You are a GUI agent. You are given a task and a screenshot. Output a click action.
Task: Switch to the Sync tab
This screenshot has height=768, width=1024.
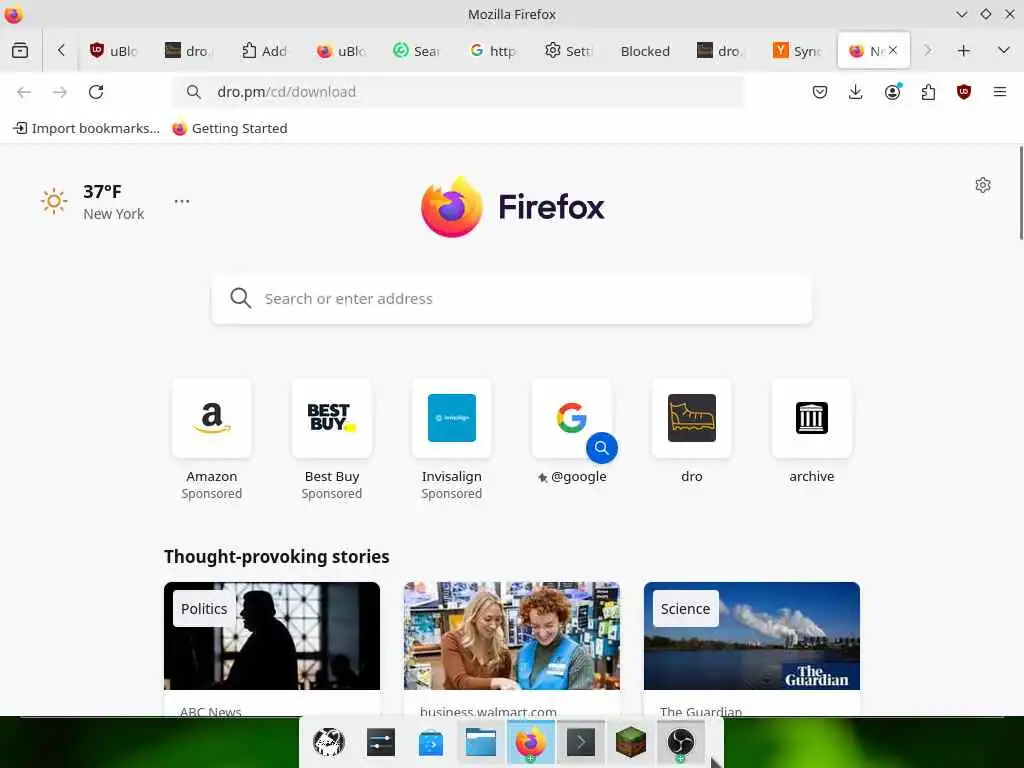797,50
